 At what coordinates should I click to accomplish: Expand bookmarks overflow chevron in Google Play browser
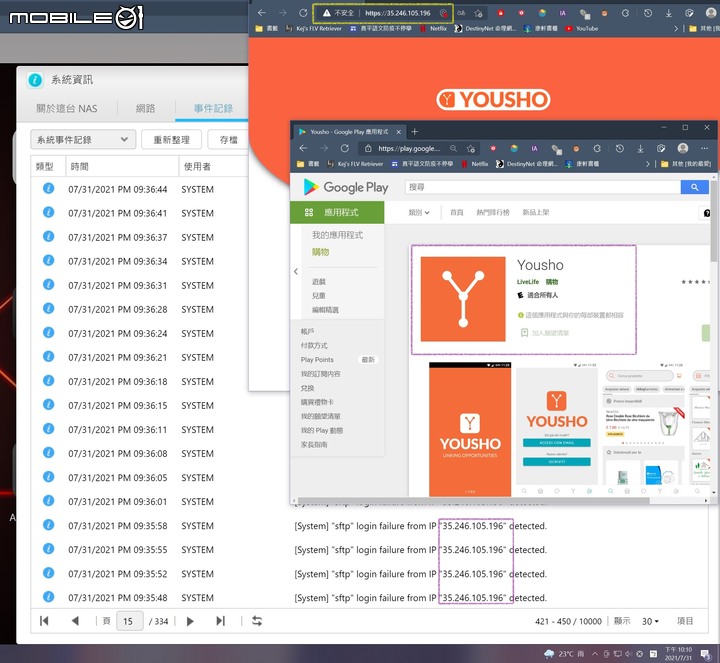647,164
